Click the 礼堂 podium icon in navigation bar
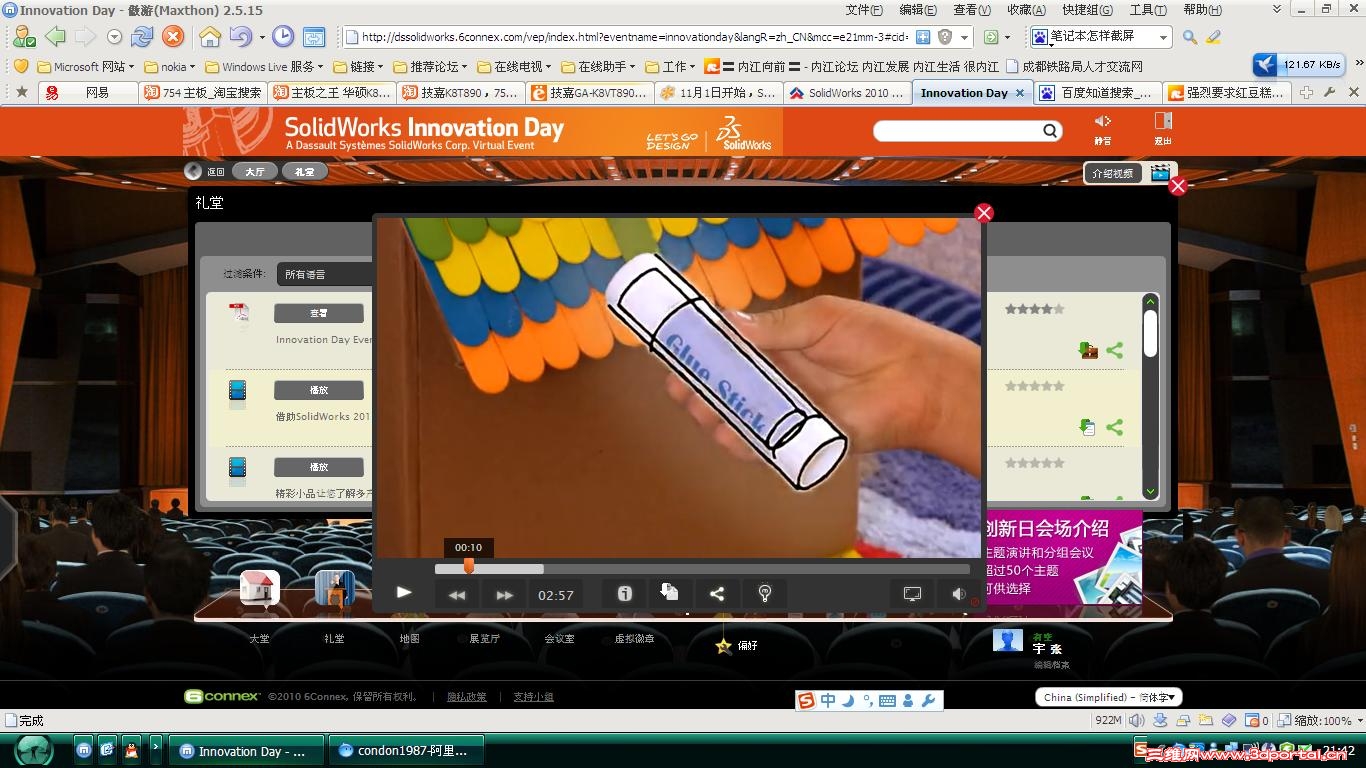The height and width of the screenshot is (768, 1366). (x=334, y=588)
